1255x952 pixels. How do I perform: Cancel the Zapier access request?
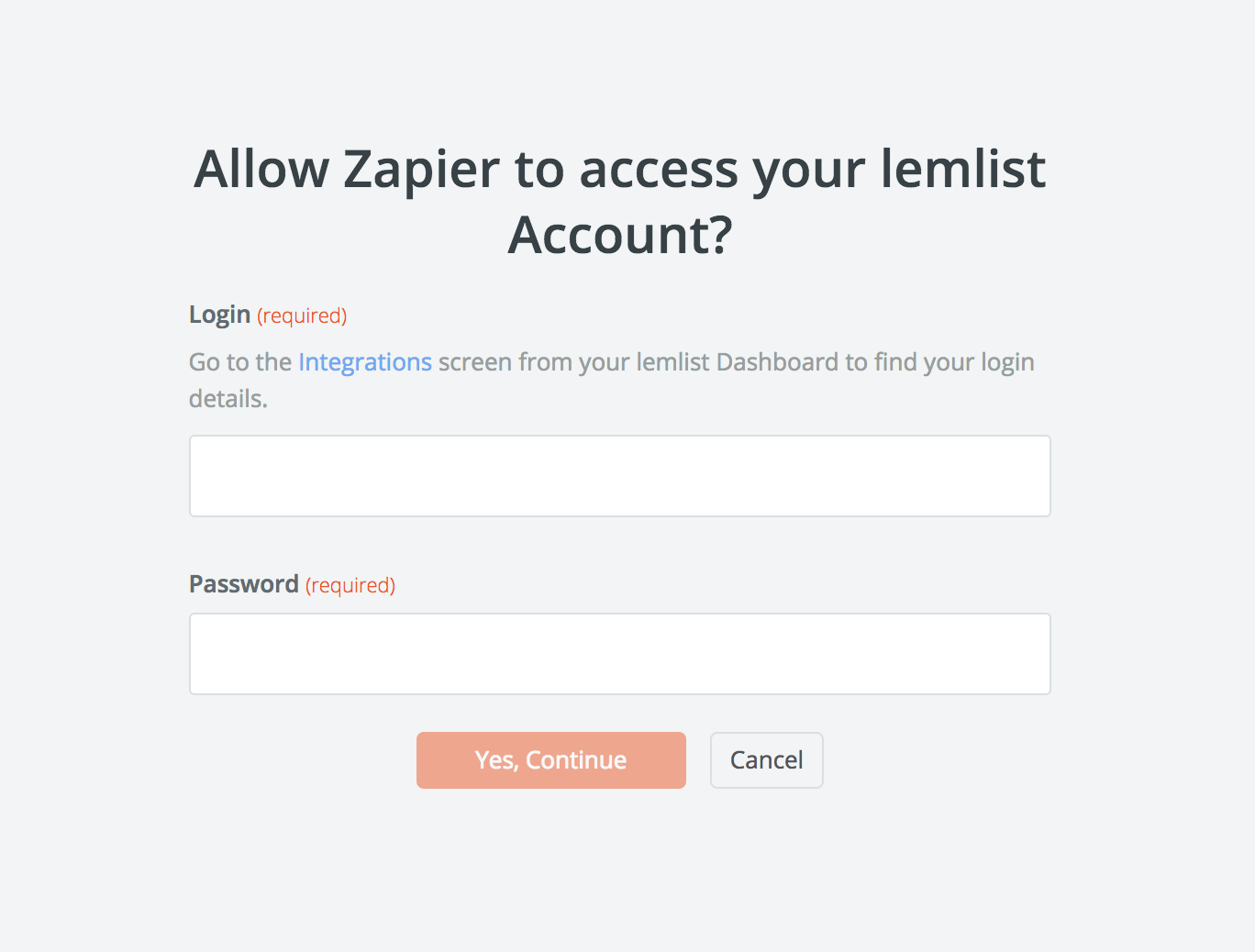click(766, 760)
